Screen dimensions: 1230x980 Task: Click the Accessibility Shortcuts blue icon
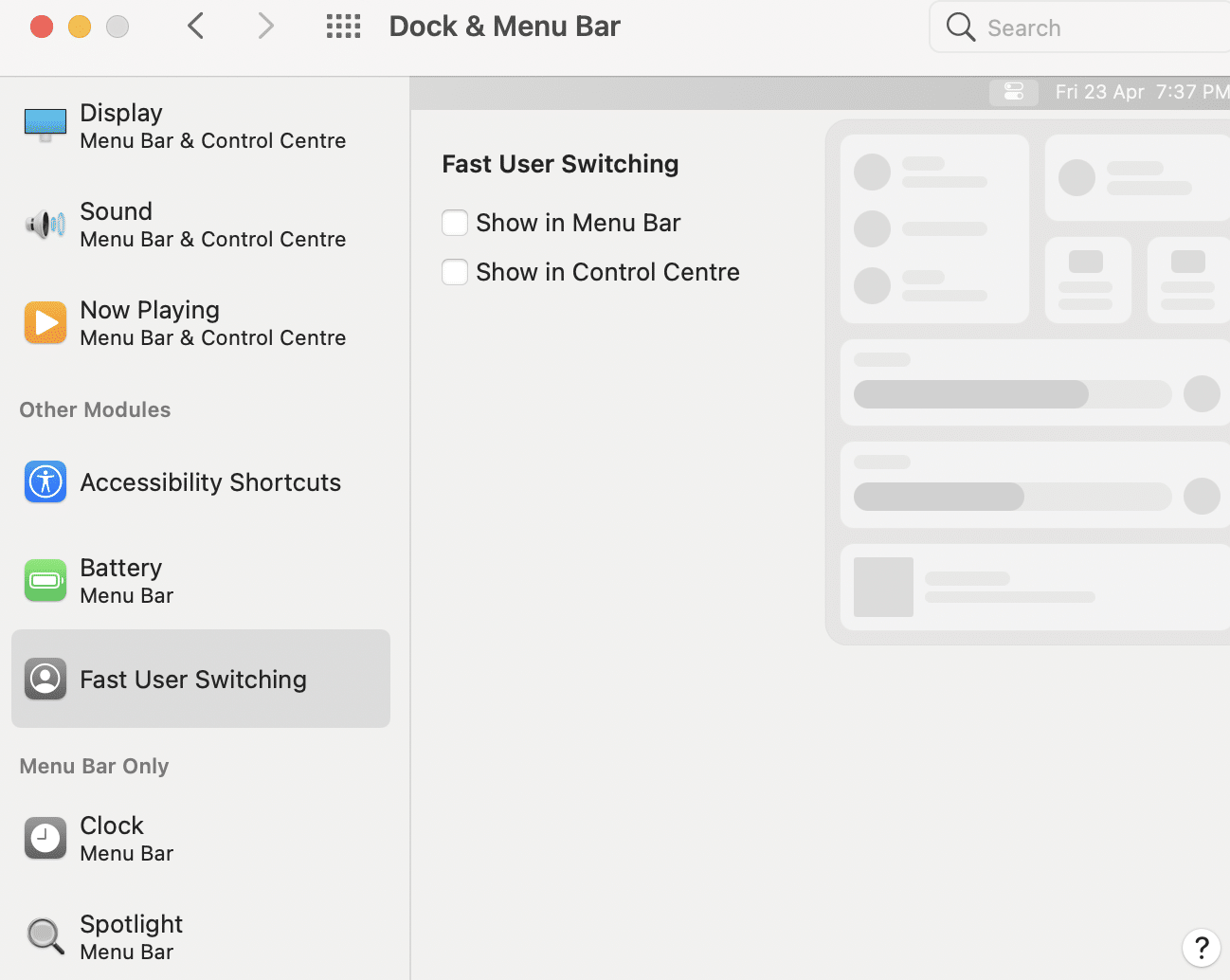[x=45, y=481]
